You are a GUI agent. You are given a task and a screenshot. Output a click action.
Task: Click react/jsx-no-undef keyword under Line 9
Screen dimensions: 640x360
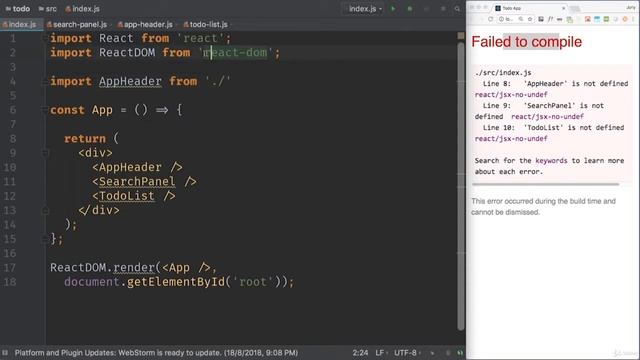coord(547,117)
